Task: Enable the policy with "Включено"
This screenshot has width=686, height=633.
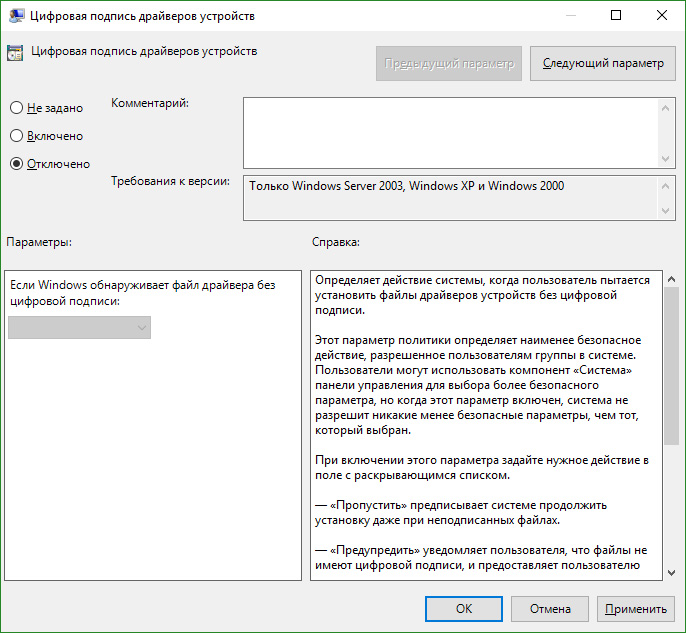Action: 16,136
